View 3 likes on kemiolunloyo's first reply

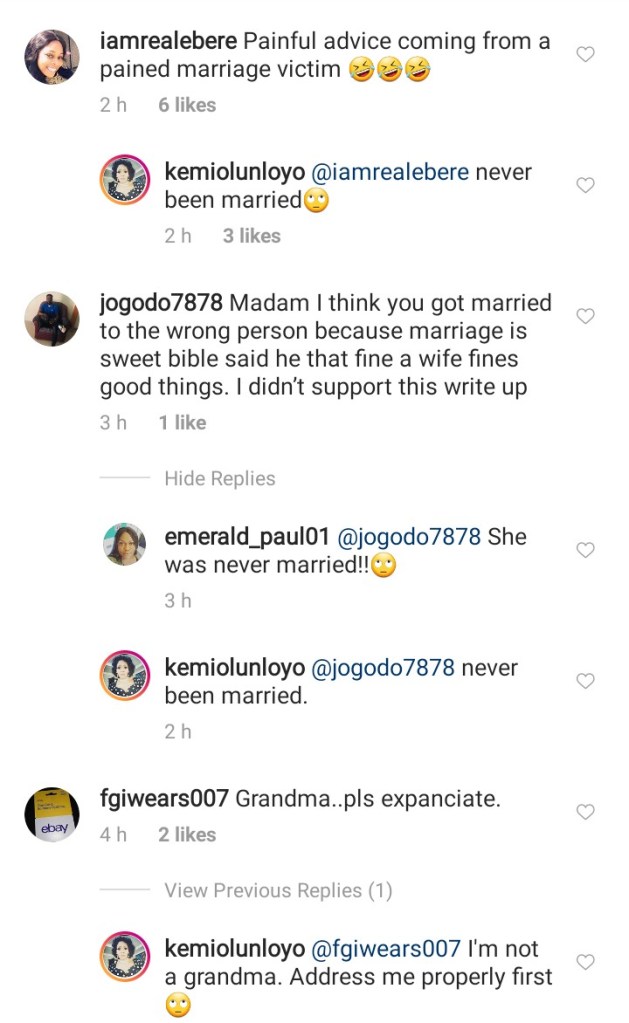252,236
